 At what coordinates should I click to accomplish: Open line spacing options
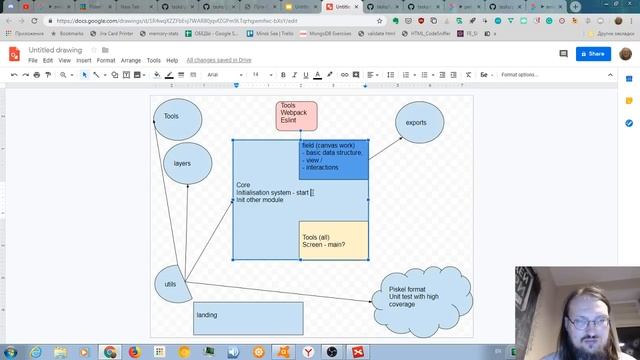pos(391,75)
